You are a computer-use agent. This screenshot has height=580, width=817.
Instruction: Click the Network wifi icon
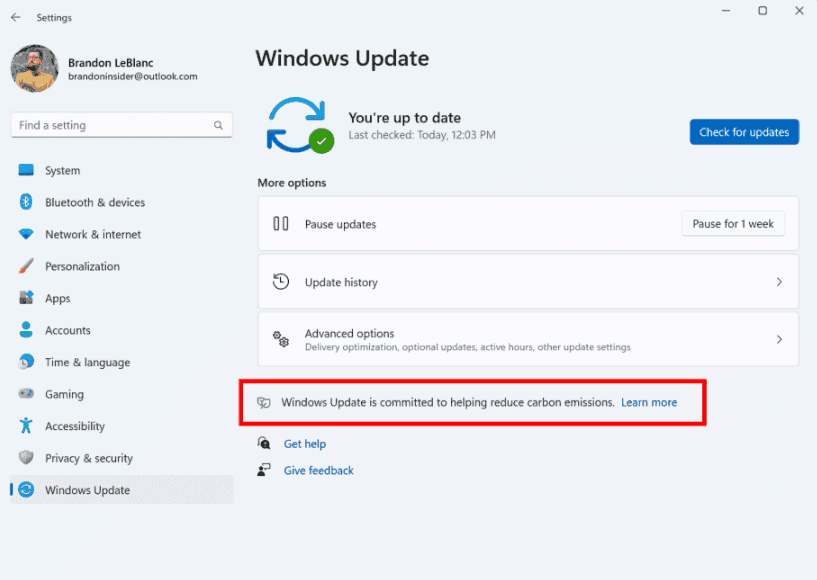pyautogui.click(x=26, y=234)
